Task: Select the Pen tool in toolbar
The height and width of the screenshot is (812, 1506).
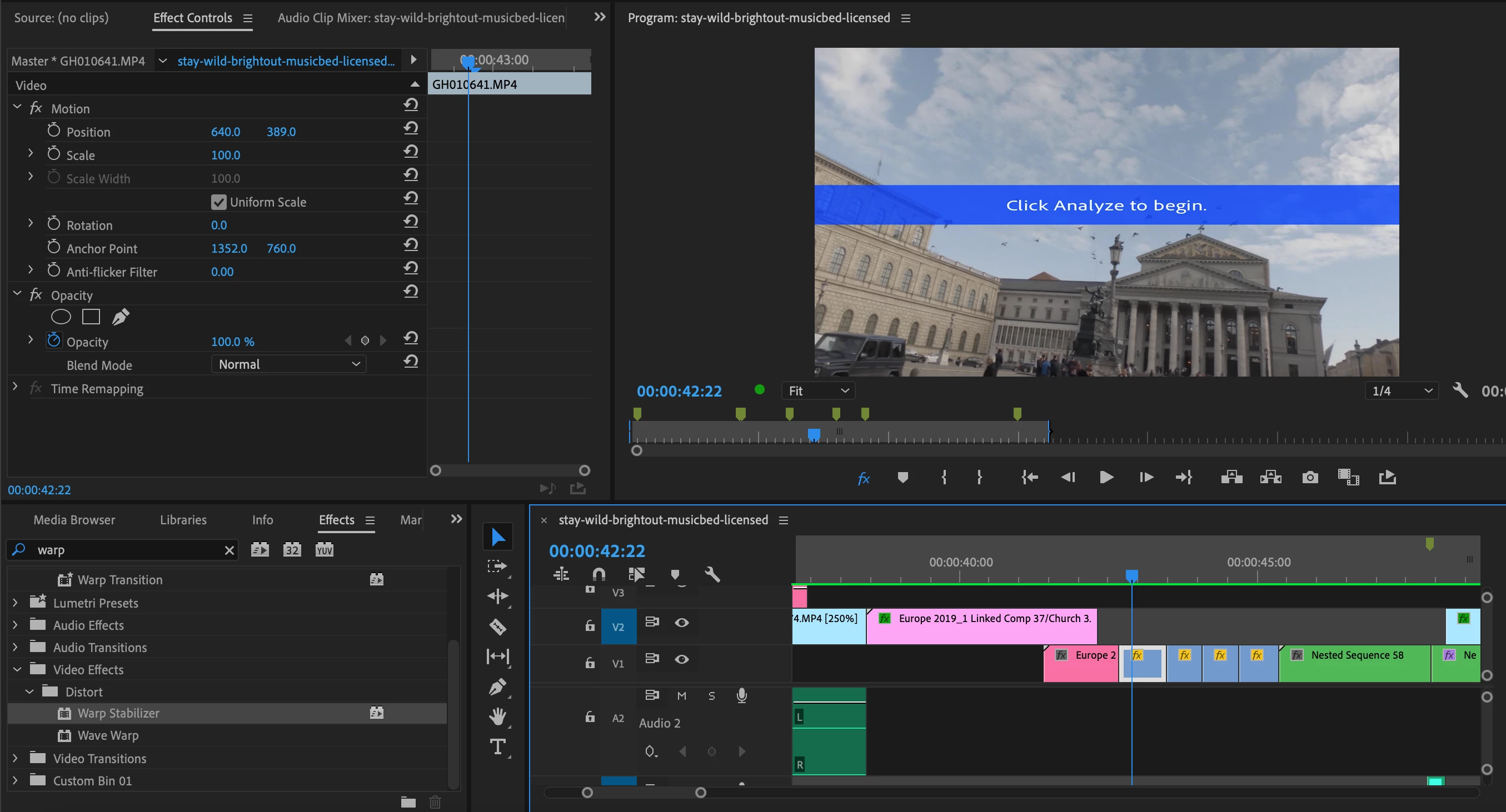Action: click(x=497, y=686)
